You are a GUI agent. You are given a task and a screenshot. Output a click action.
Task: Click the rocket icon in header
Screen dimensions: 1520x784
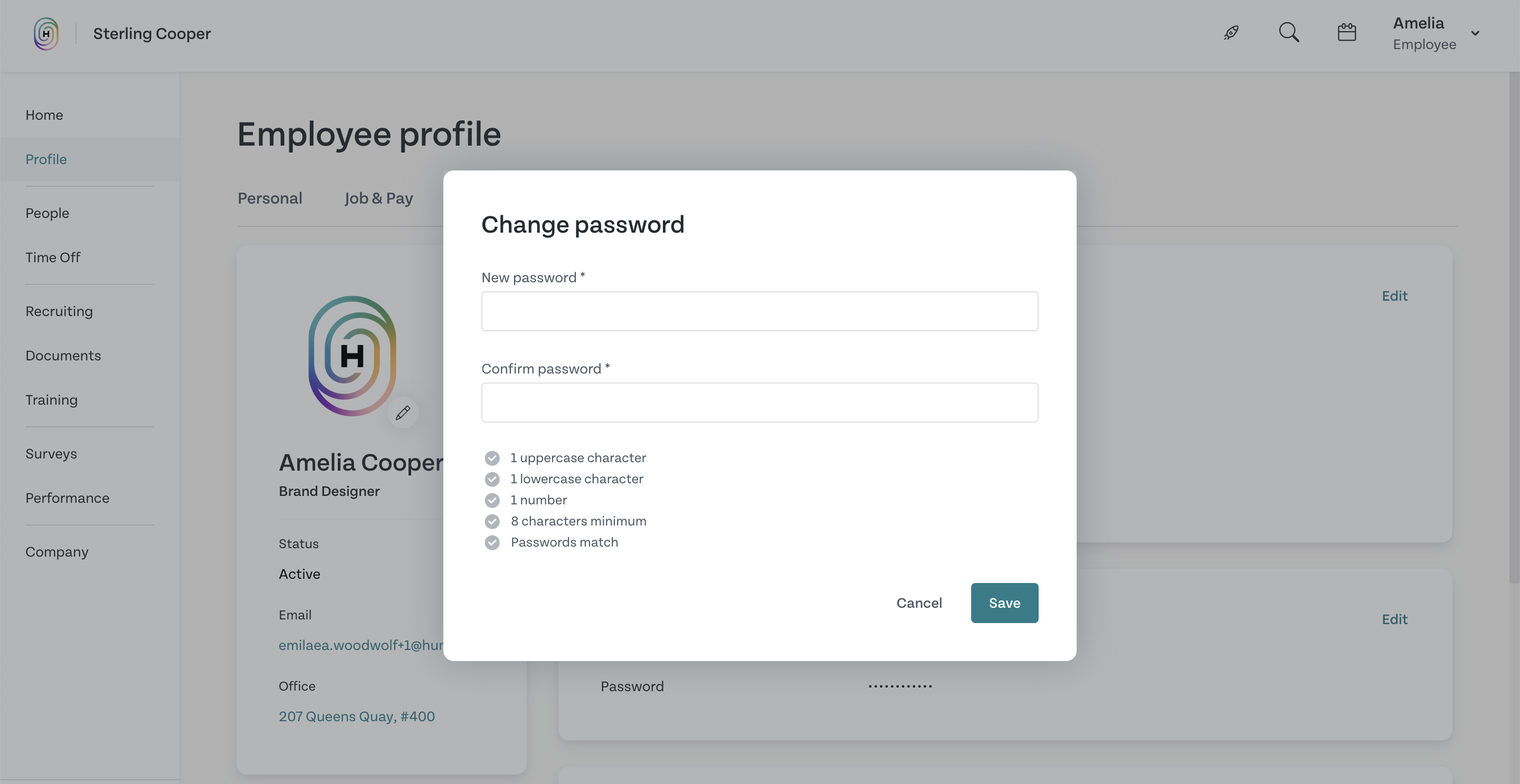click(x=1231, y=32)
